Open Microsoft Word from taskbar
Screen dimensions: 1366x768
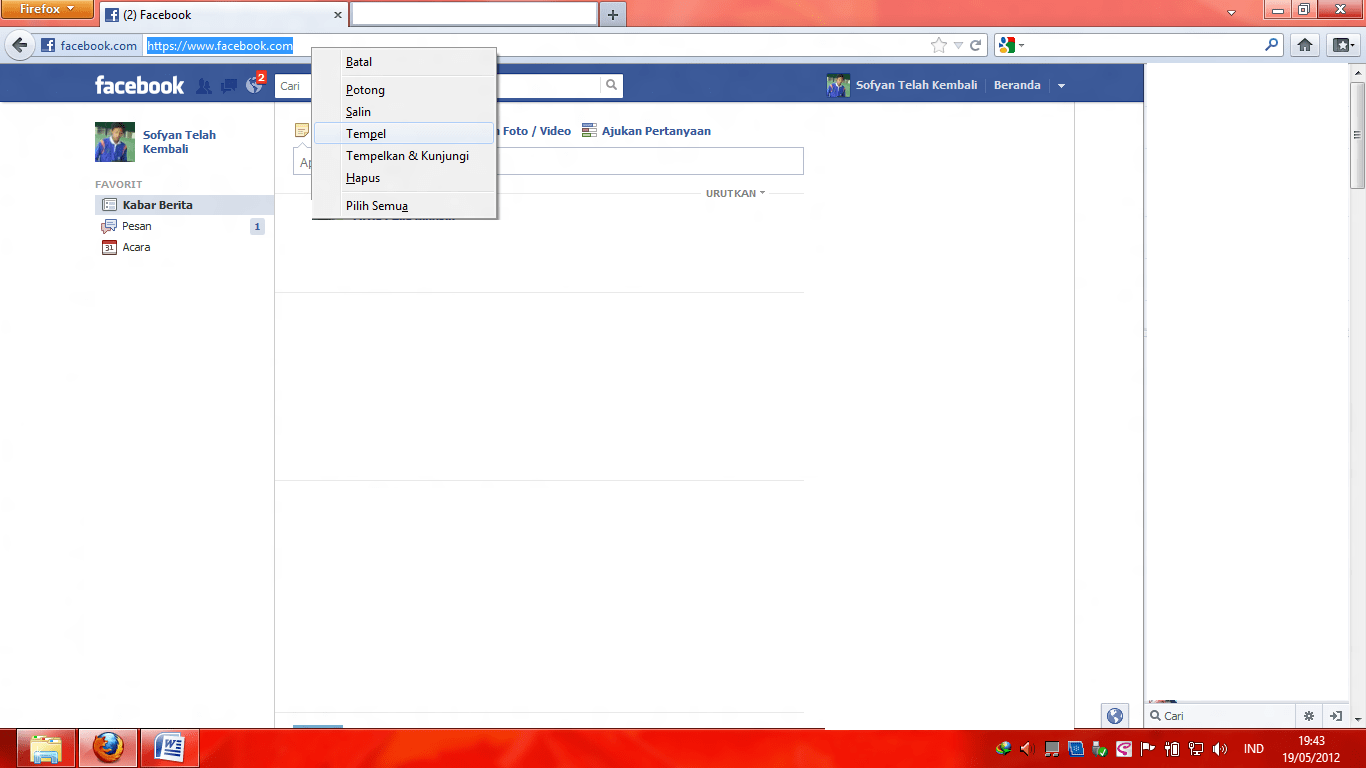point(170,748)
